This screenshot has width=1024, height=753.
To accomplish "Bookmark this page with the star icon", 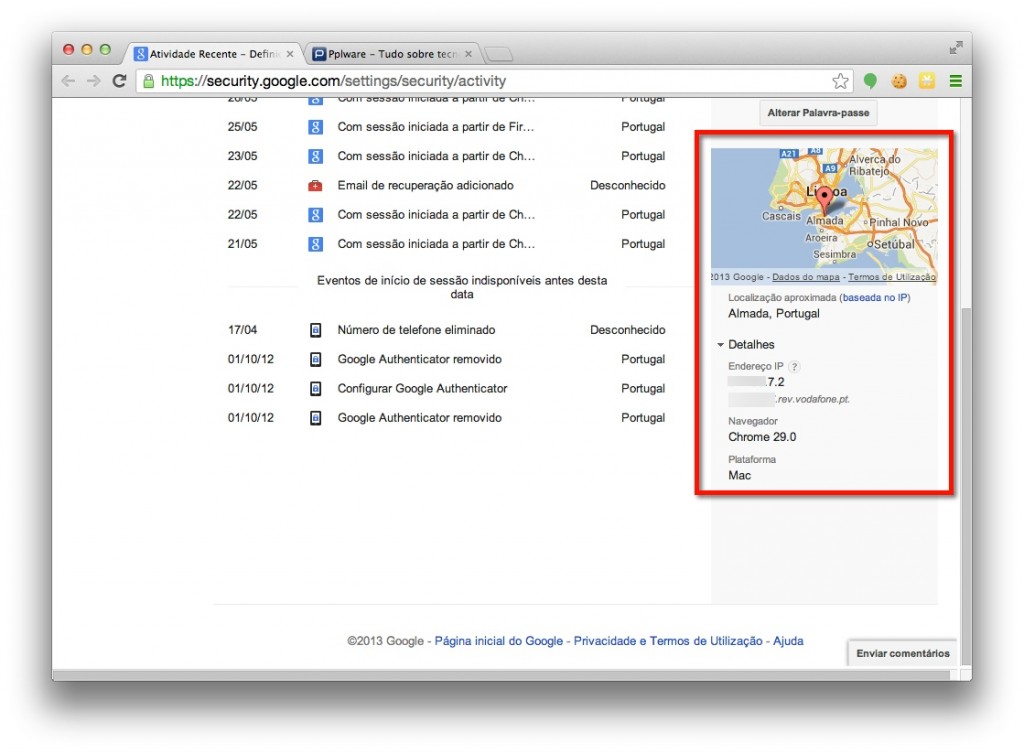I will click(840, 81).
